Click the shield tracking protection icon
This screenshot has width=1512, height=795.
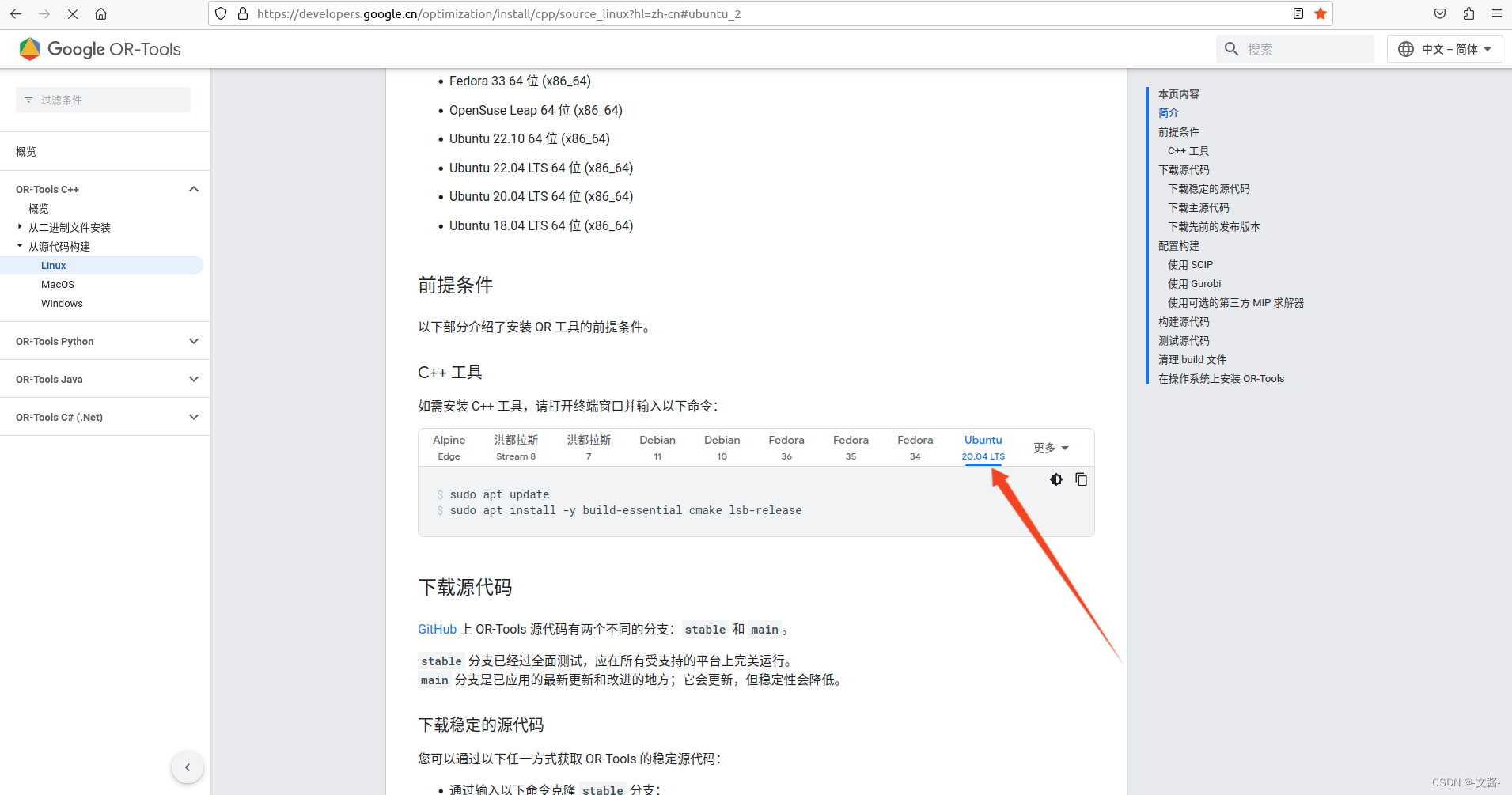[222, 13]
